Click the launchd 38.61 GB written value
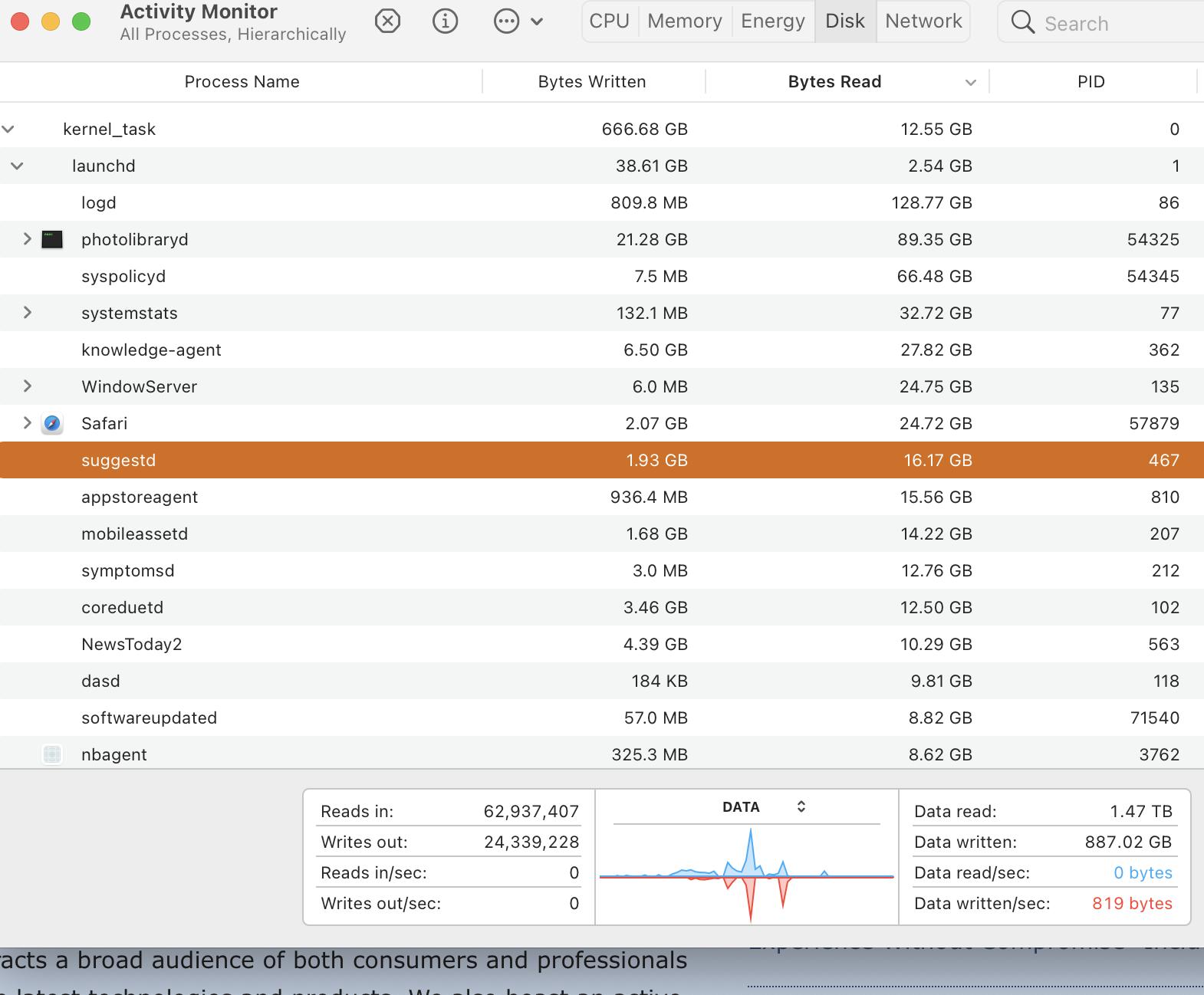The width and height of the screenshot is (1204, 995). [x=651, y=166]
